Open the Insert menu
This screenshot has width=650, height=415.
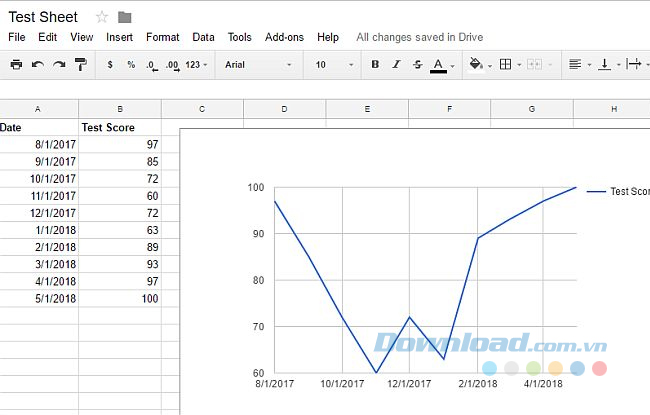[119, 37]
